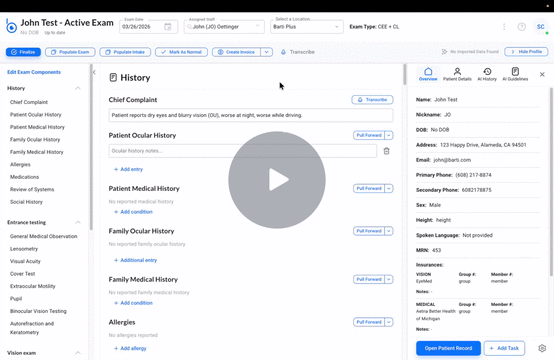Click Additional entry under Family Ocular History
The width and height of the screenshot is (554, 360).
(x=135, y=260)
